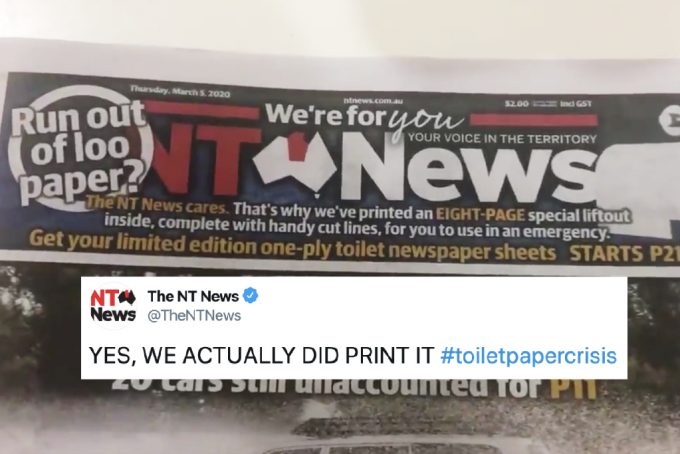
Task: Click the partial round icon at masthead right edge
Action: [670, 119]
